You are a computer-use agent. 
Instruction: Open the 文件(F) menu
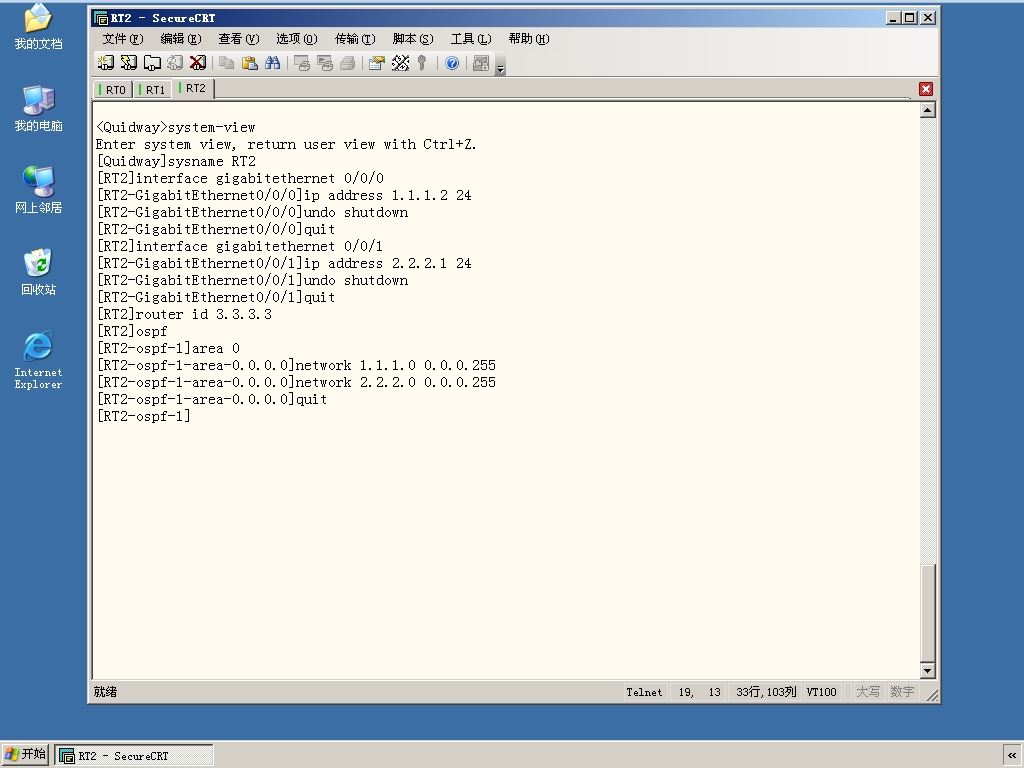tap(123, 39)
